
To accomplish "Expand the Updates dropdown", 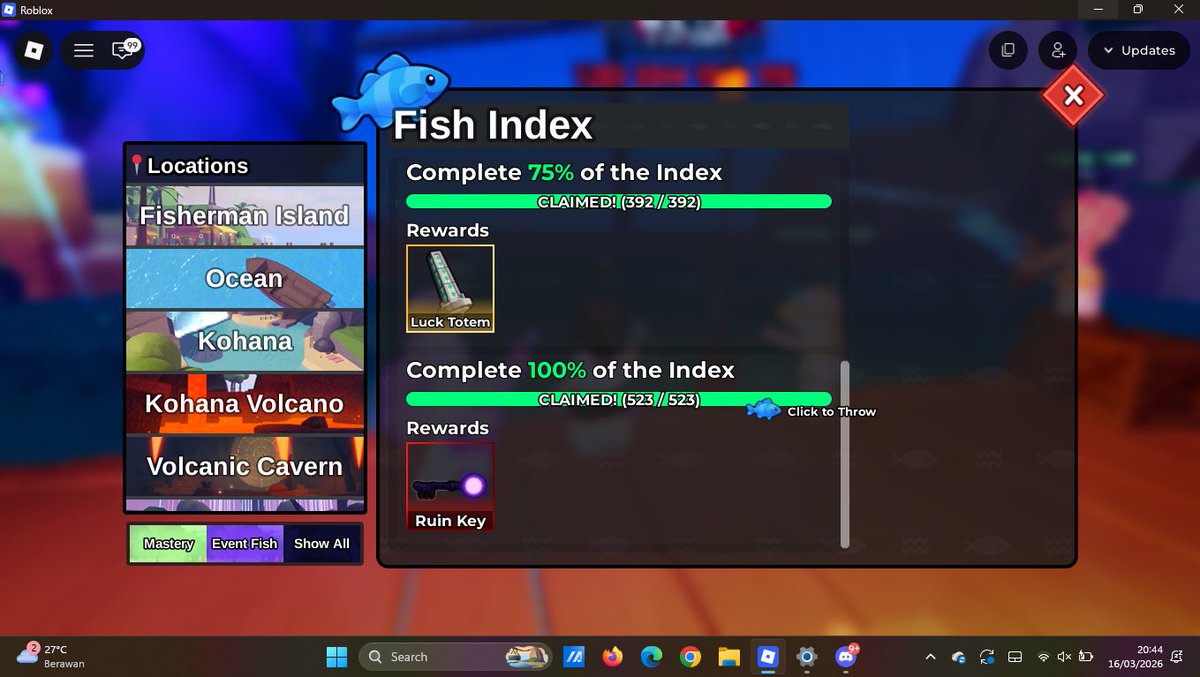I will click(1139, 50).
